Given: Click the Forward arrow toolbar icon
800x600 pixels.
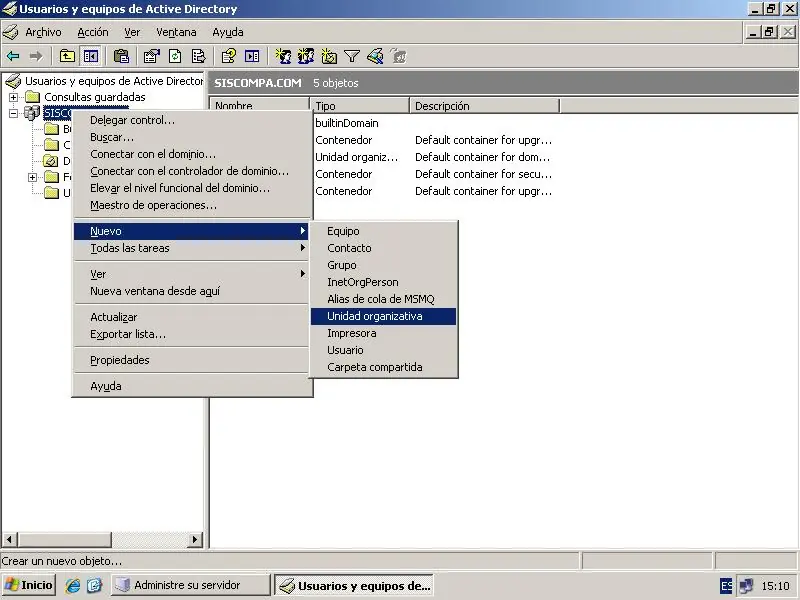Looking at the screenshot, I should pyautogui.click(x=35, y=56).
